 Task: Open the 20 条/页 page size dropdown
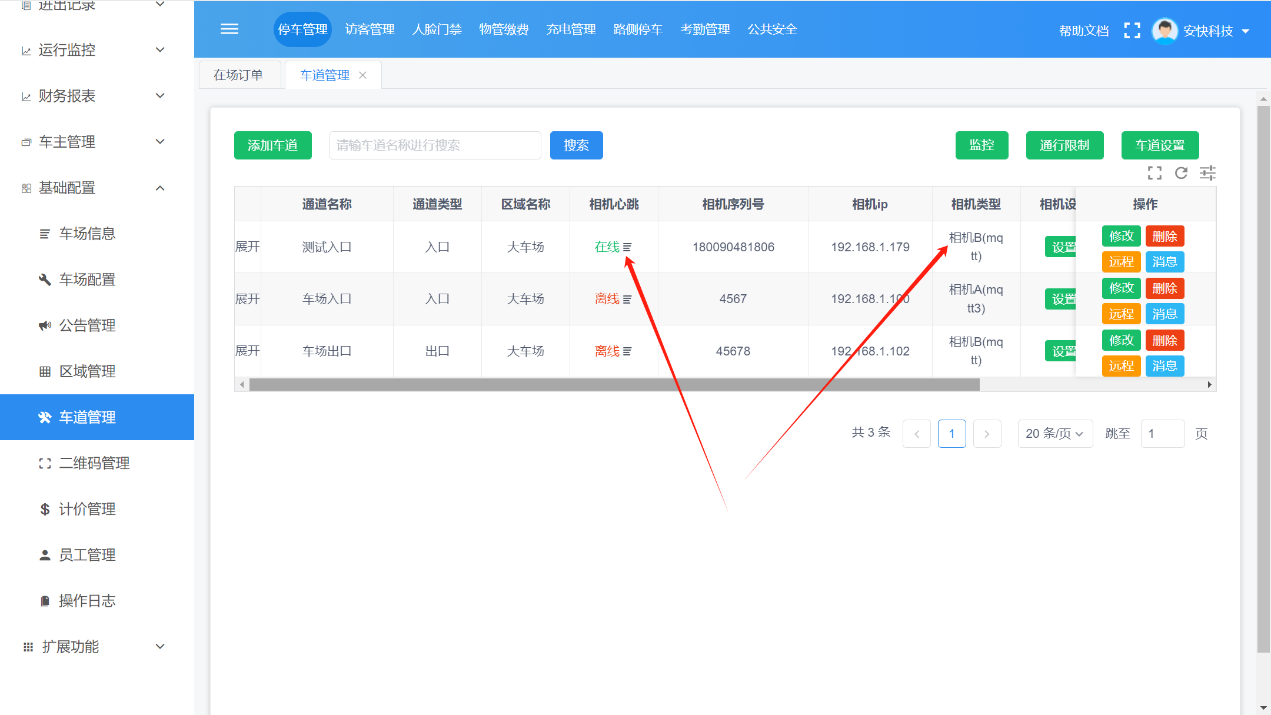coord(1055,434)
